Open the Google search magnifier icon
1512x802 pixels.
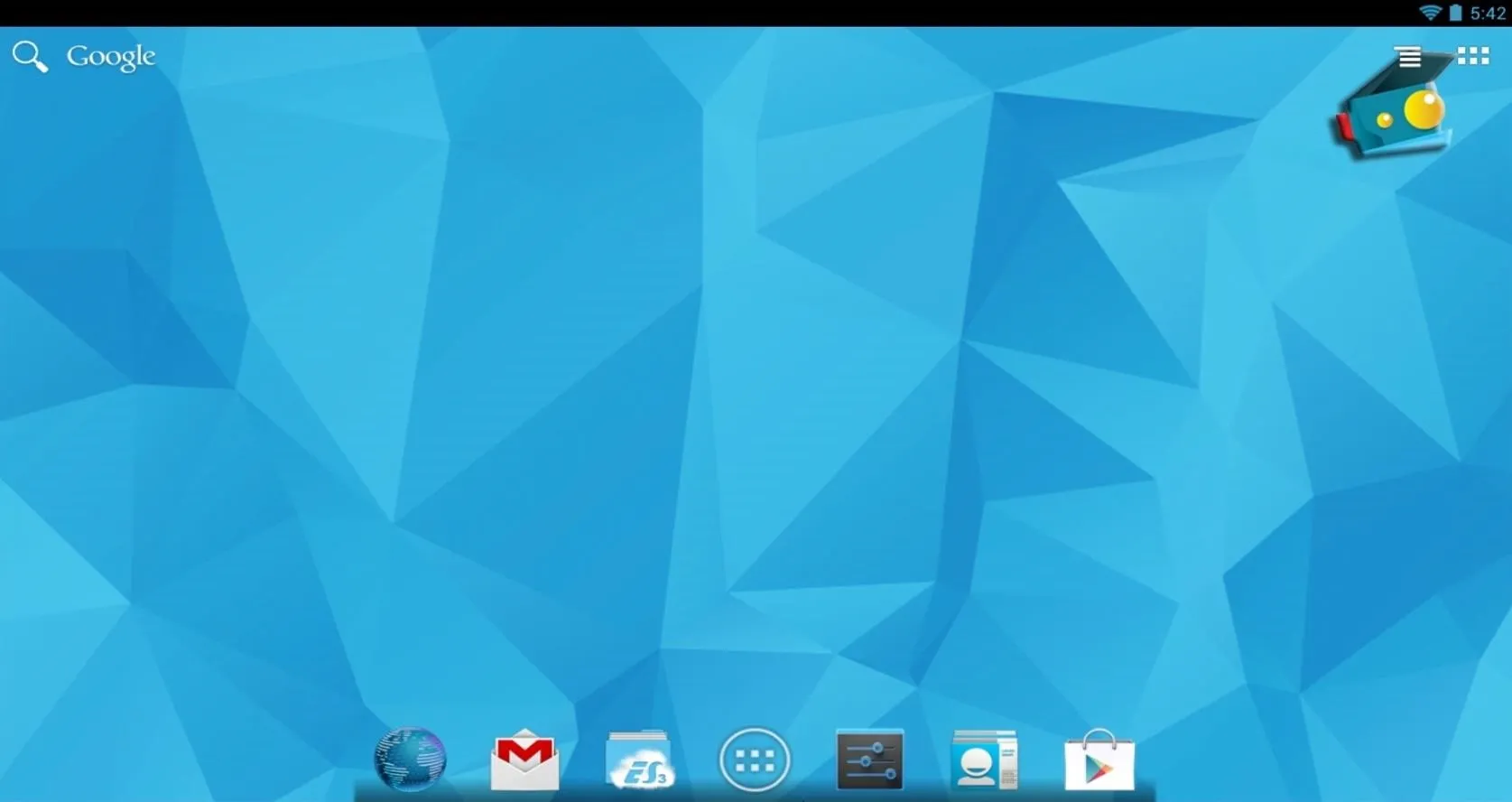click(x=30, y=56)
